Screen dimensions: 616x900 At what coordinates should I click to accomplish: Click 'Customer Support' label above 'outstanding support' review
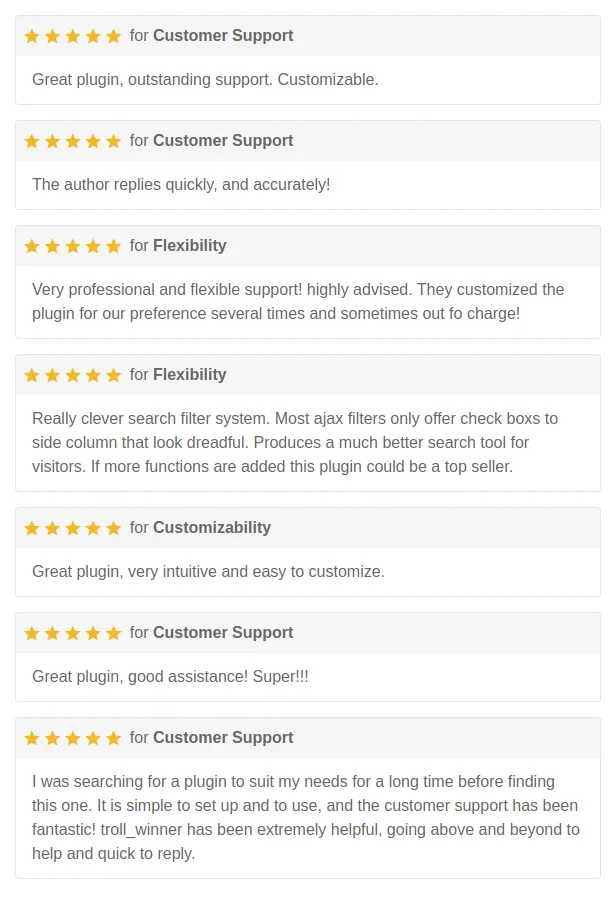(223, 36)
